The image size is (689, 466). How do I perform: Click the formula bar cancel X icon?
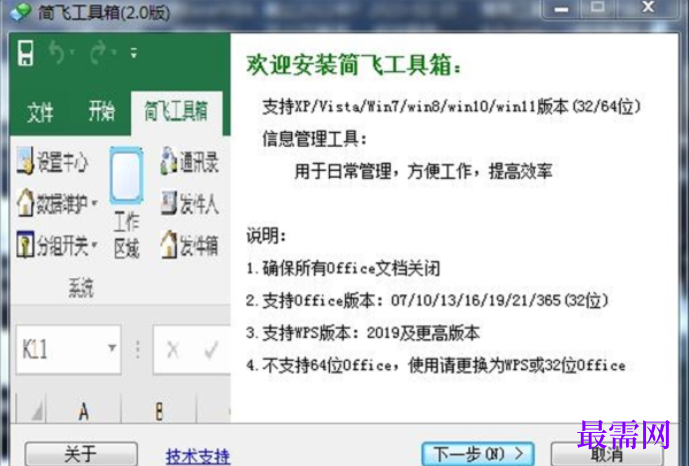(173, 350)
